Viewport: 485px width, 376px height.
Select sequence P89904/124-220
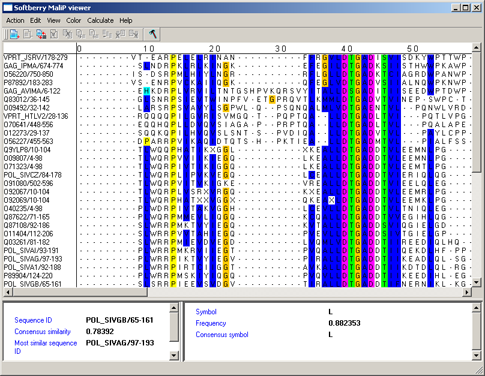point(28,276)
